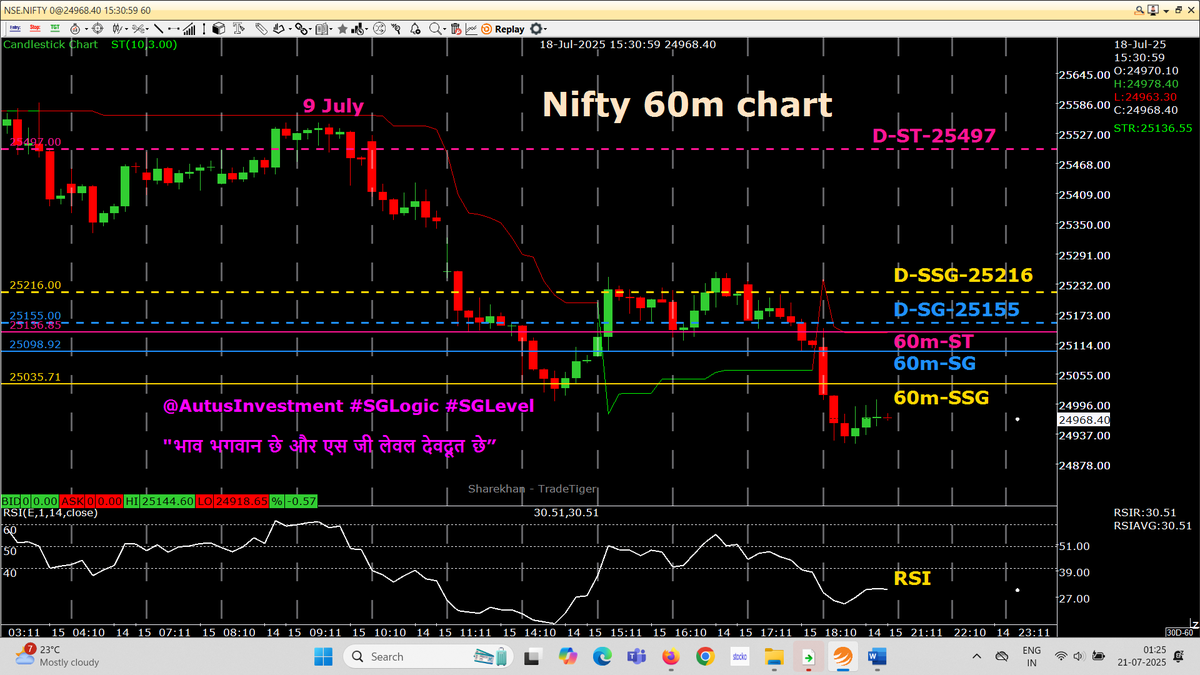Open Google Chrome from the taskbar
The image size is (1200, 675).
[705, 656]
